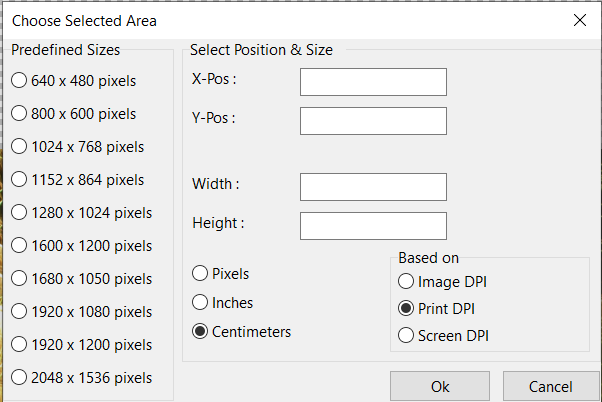Viewport: 602px width, 402px height.
Task: Focus the Y-Pos text box
Action: click(x=373, y=120)
